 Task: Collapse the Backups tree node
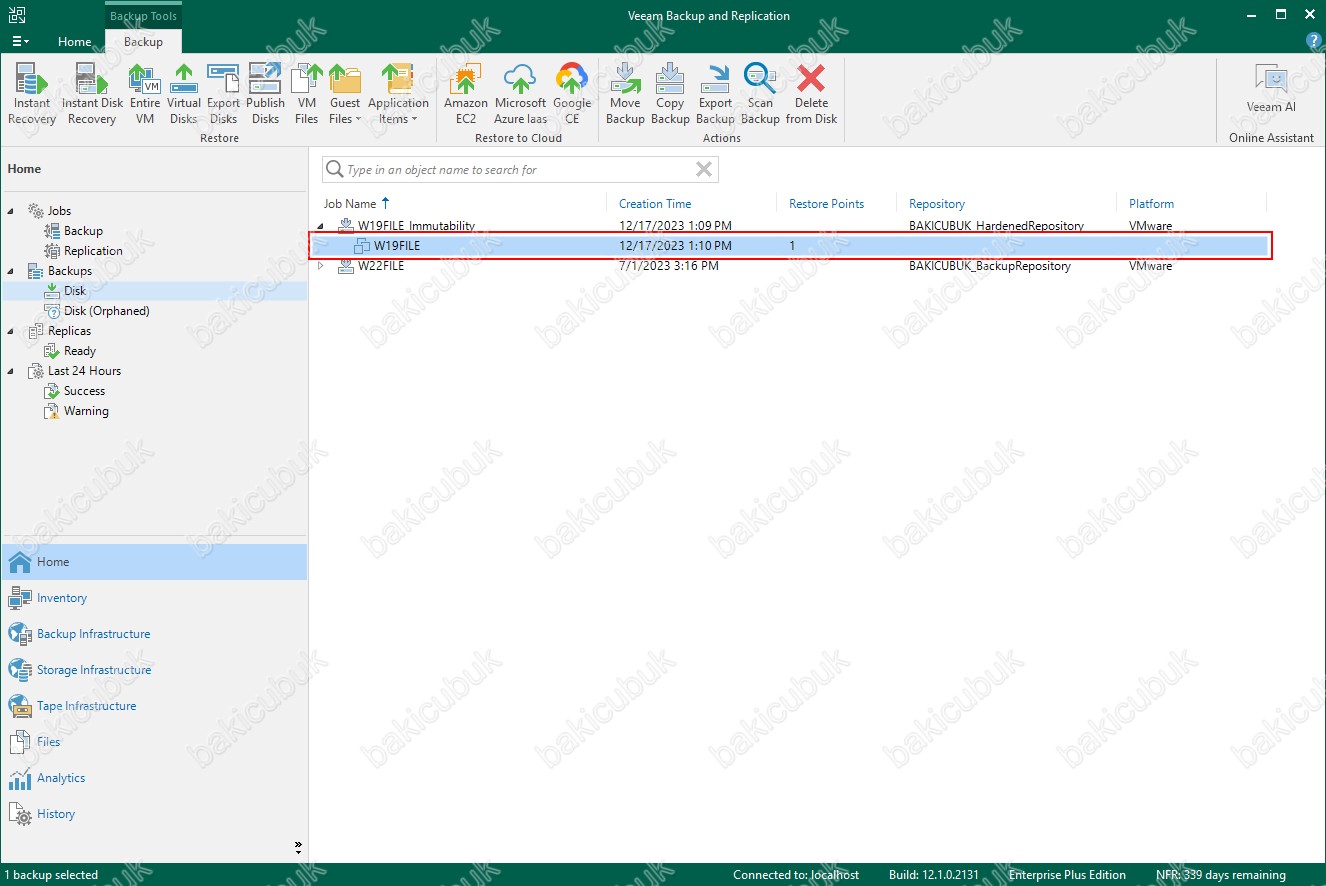tap(13, 271)
